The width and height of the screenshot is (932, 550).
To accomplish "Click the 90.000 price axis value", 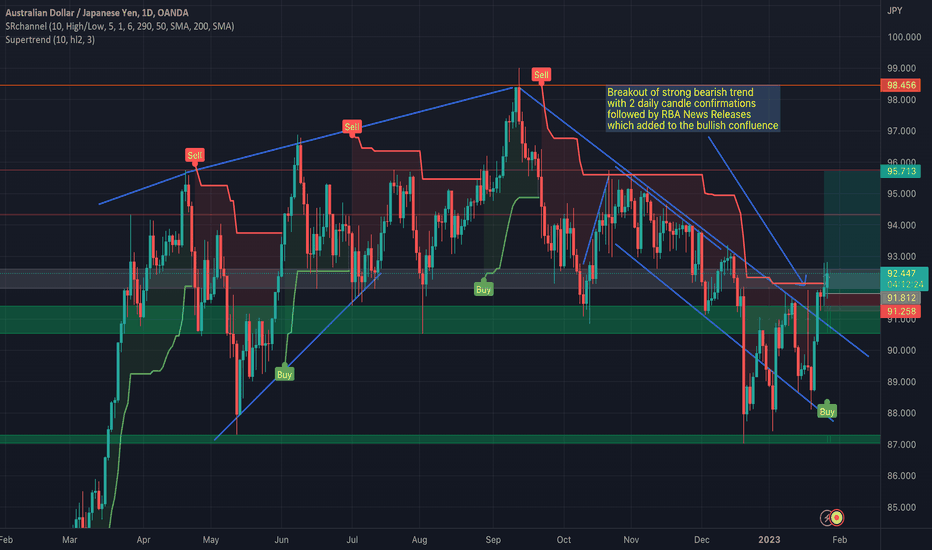I will [x=901, y=351].
